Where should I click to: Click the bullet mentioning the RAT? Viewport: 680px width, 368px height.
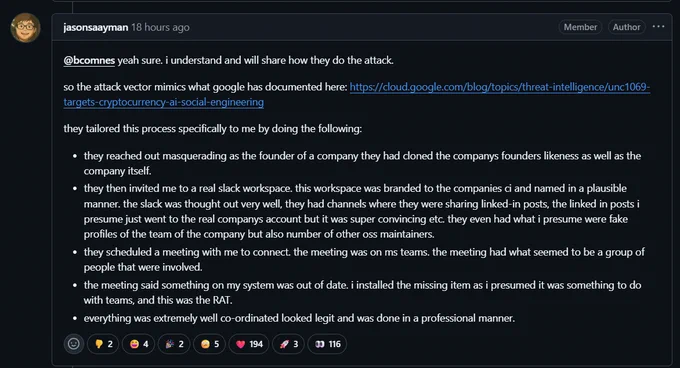pyautogui.click(x=363, y=293)
